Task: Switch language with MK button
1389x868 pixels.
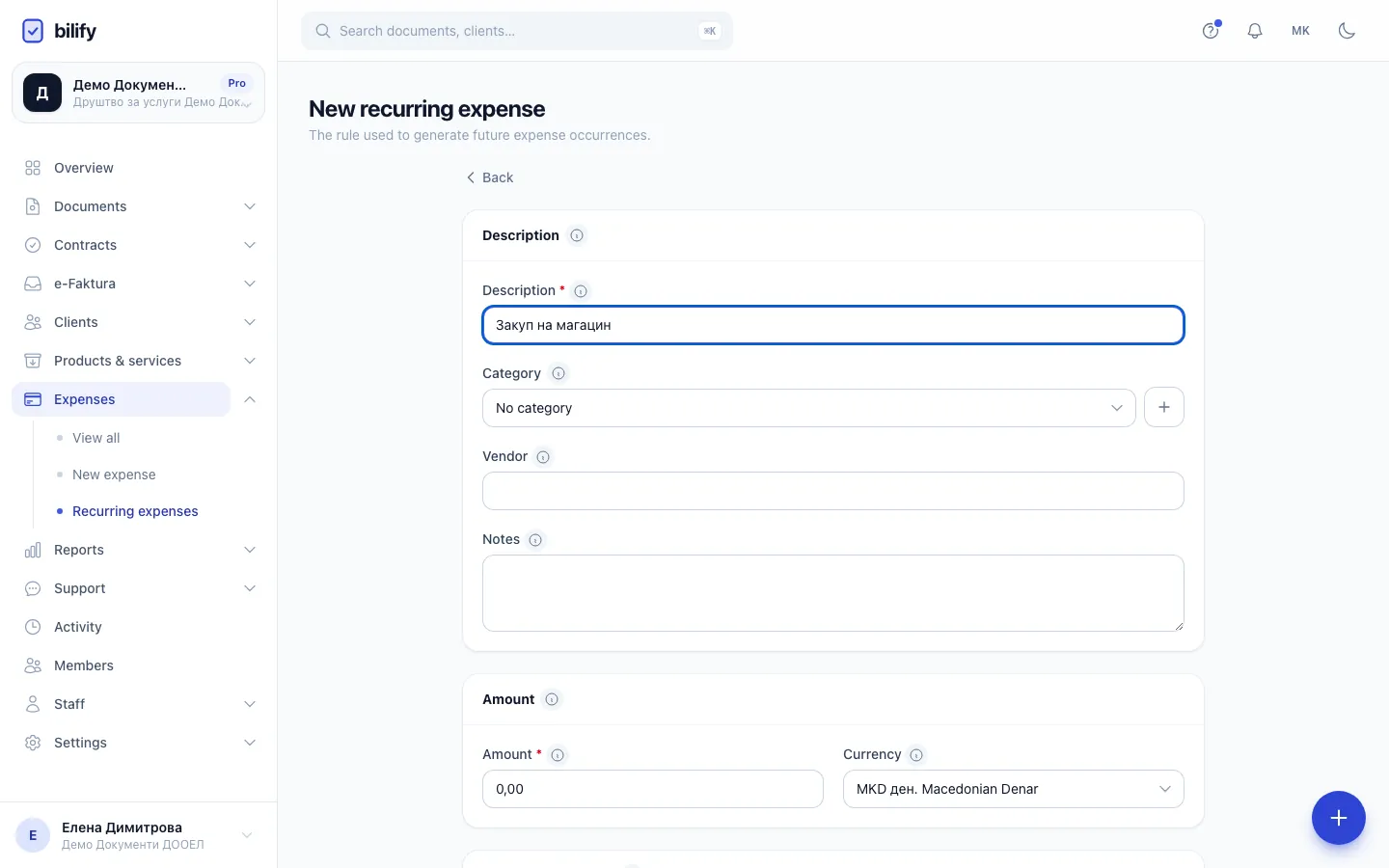Action: [x=1300, y=31]
